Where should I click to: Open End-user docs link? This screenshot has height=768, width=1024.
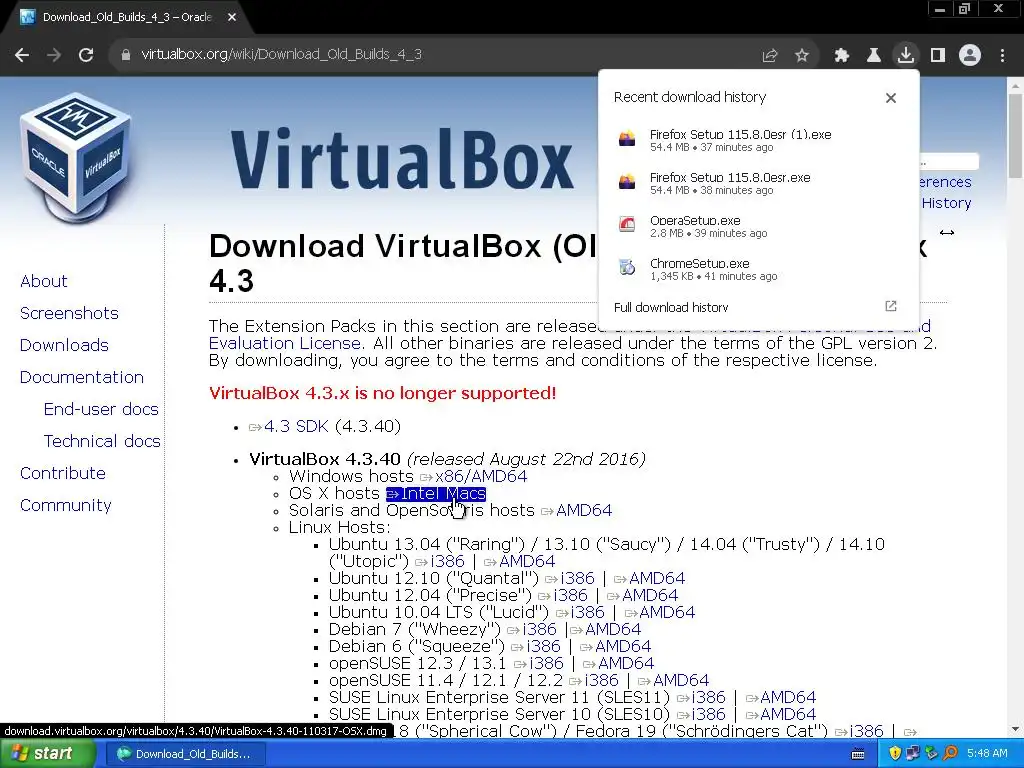point(101,409)
